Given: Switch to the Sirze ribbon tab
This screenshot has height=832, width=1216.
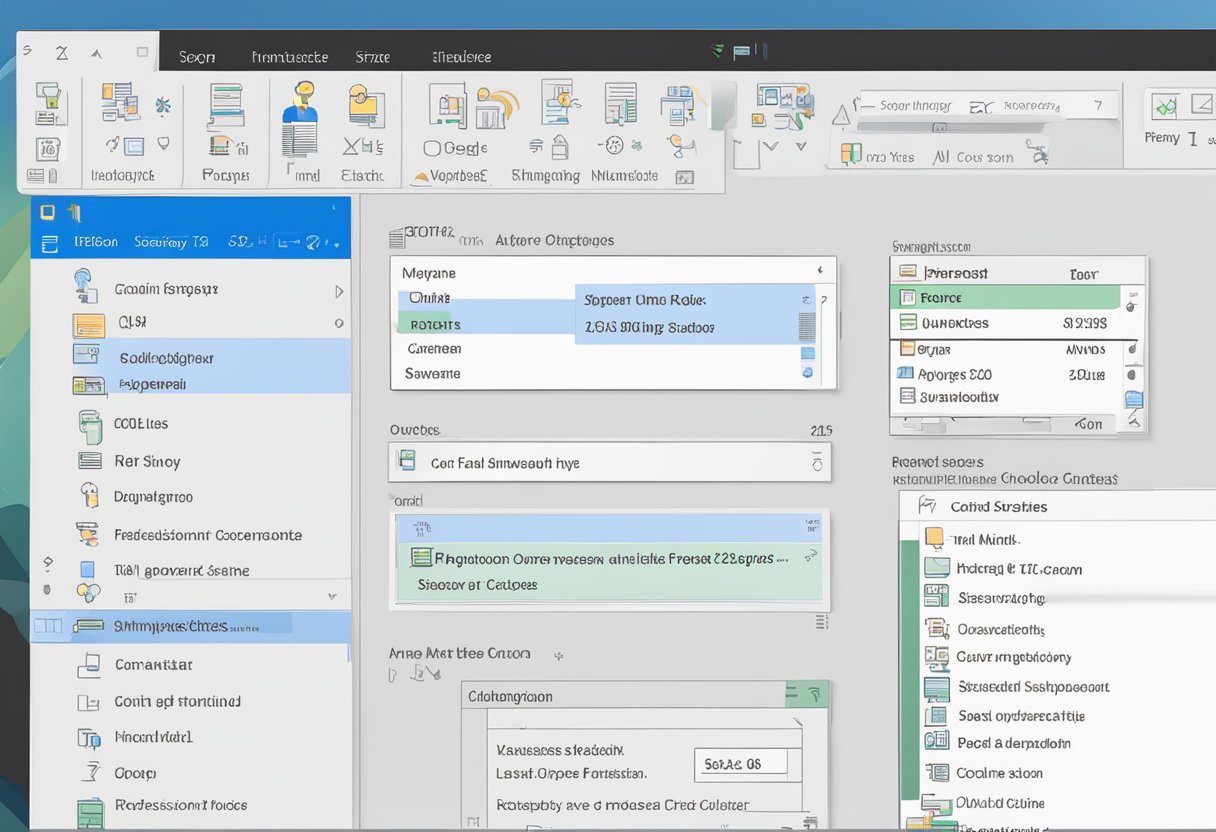Looking at the screenshot, I should [x=372, y=57].
